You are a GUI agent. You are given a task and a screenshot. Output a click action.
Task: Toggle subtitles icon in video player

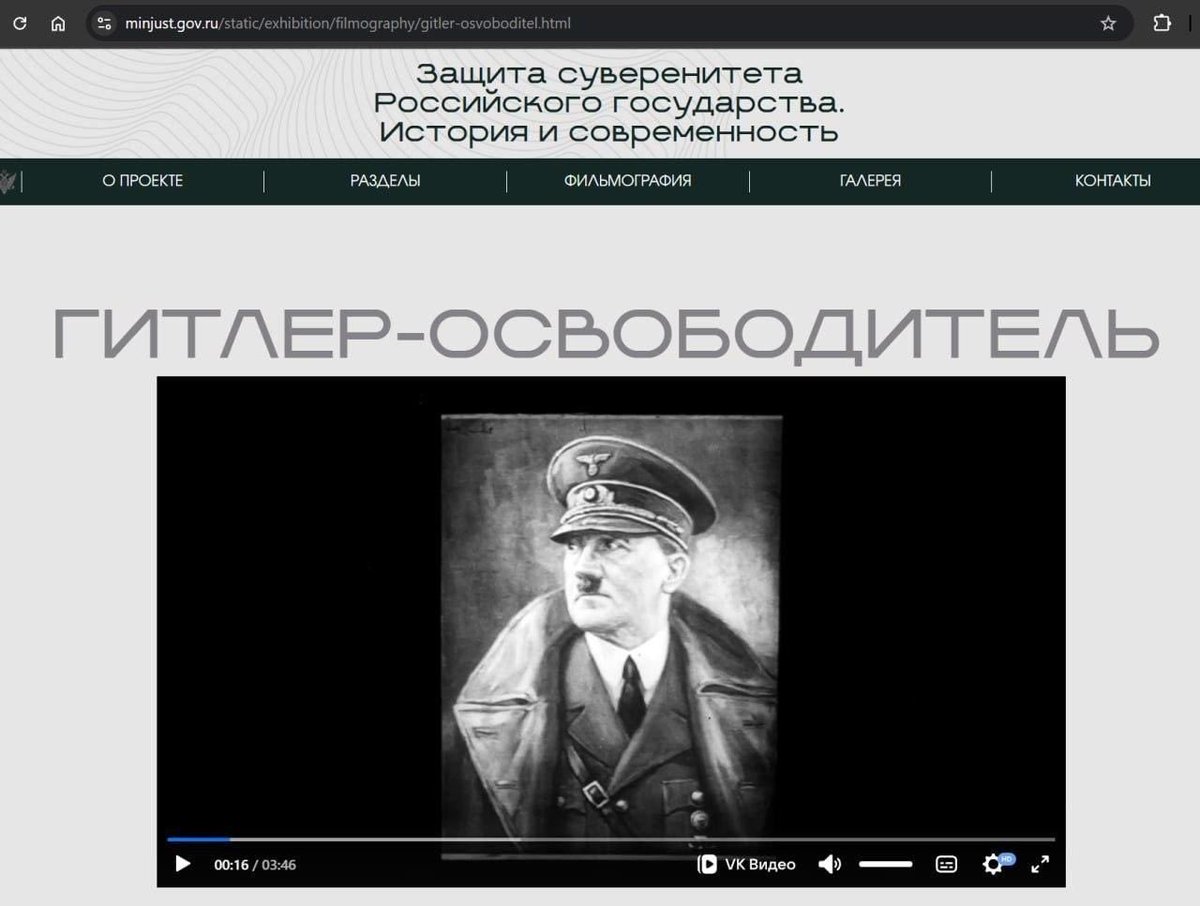tap(946, 864)
